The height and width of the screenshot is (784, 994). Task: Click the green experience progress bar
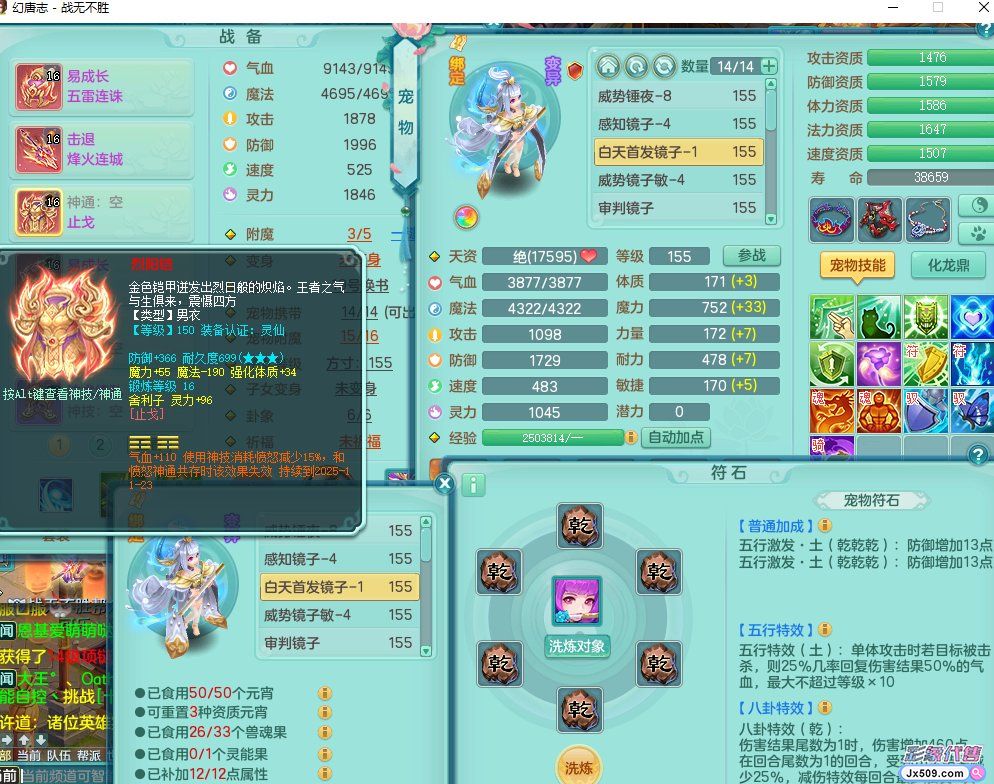[552, 438]
